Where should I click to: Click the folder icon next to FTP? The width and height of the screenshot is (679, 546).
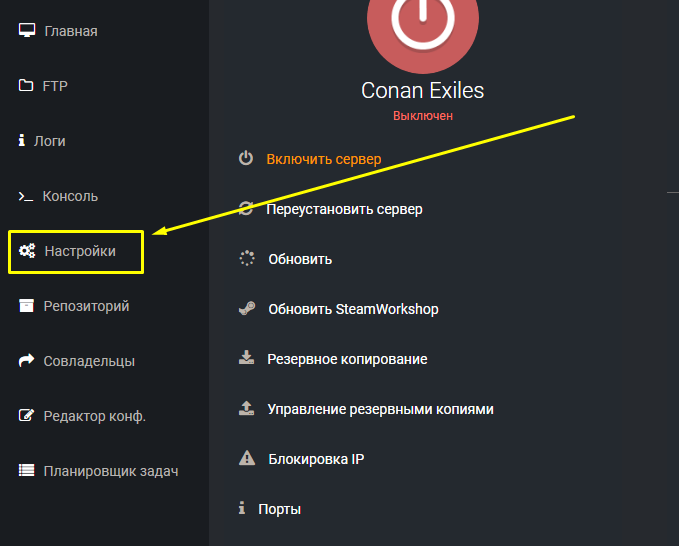27,86
